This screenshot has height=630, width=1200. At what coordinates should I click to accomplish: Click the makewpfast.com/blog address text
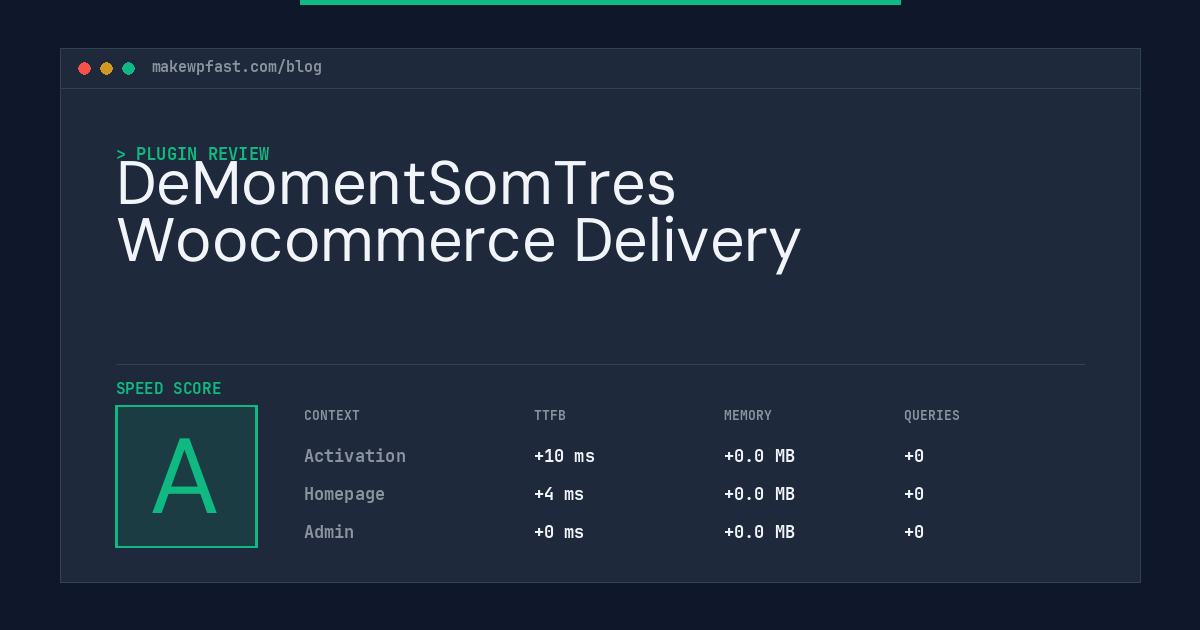coord(237,67)
